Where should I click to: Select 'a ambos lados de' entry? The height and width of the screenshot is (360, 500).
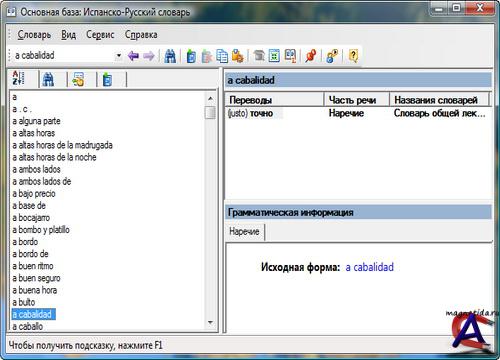[x=42, y=181]
